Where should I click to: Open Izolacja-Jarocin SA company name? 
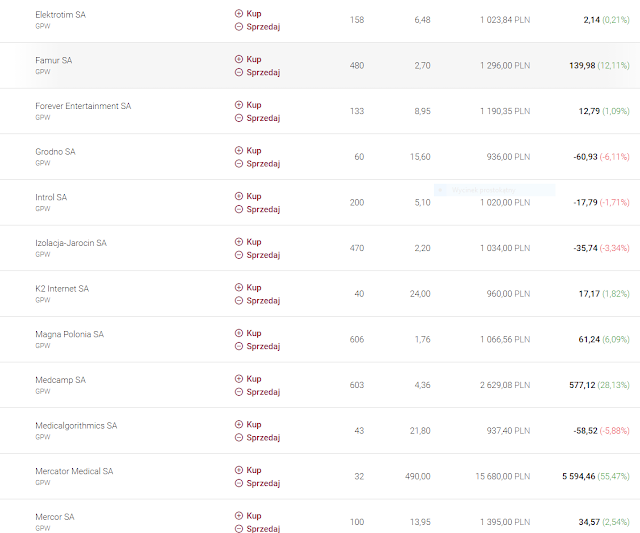point(71,243)
